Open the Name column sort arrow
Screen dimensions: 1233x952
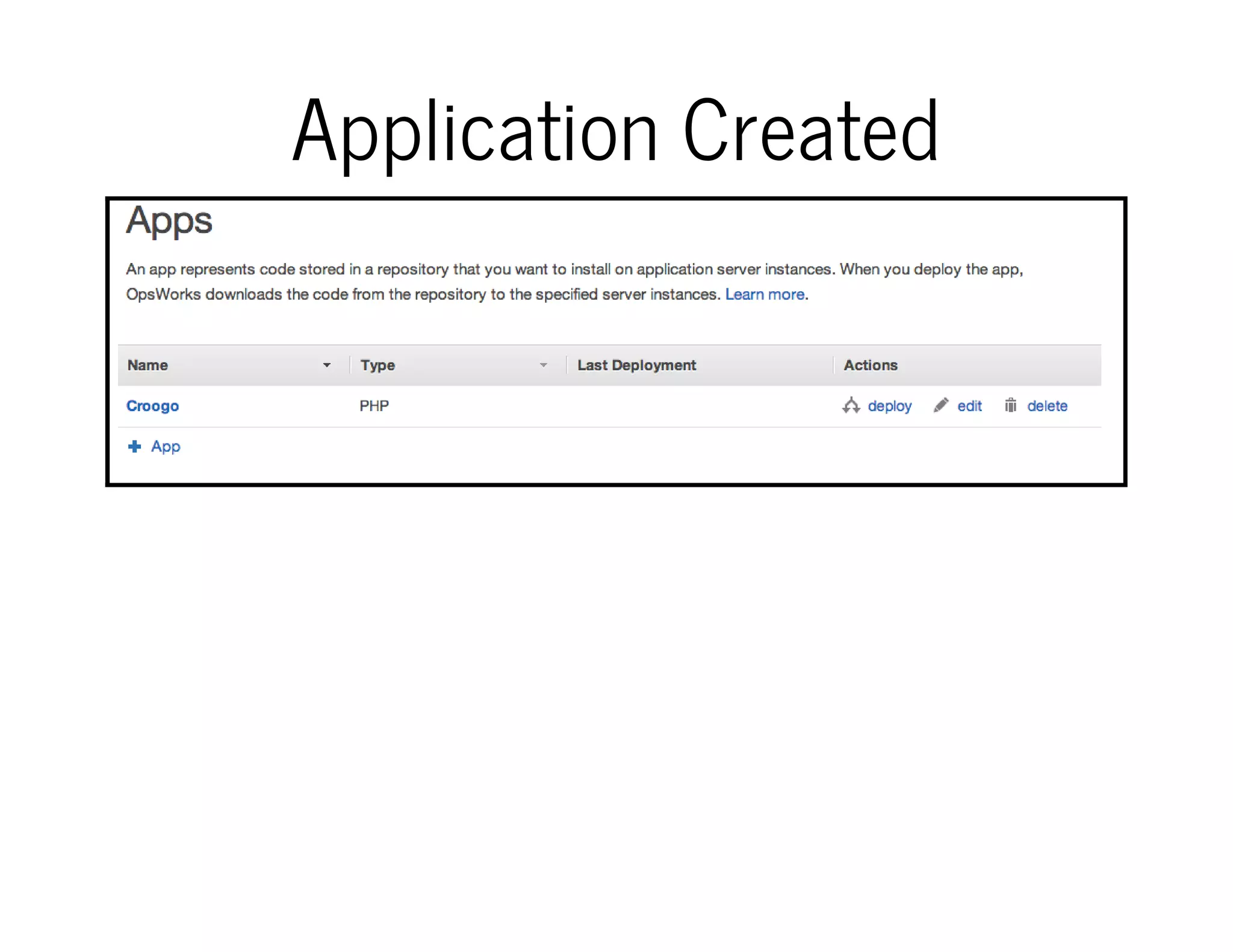[326, 365]
